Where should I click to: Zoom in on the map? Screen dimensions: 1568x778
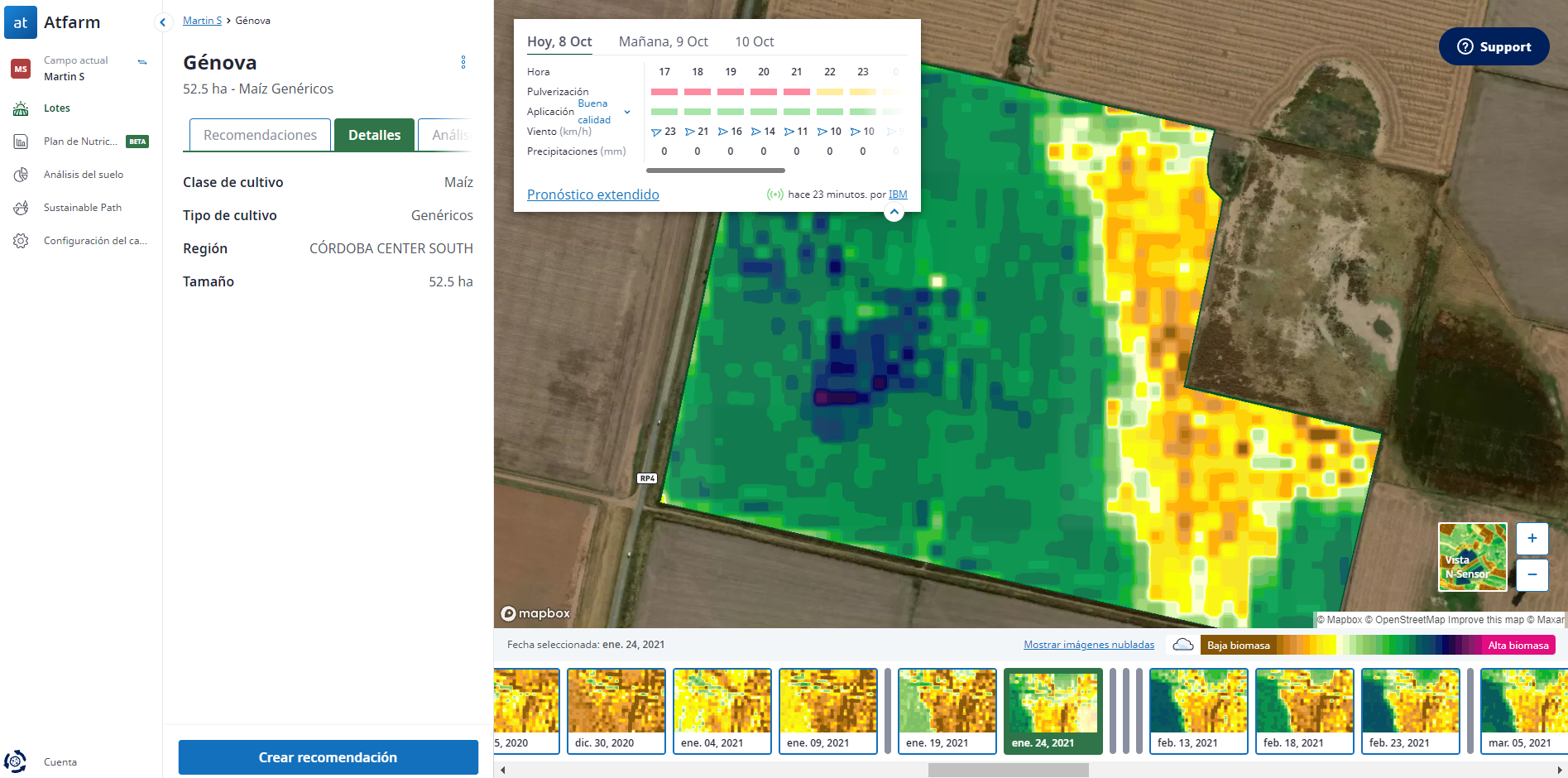pos(1532,539)
